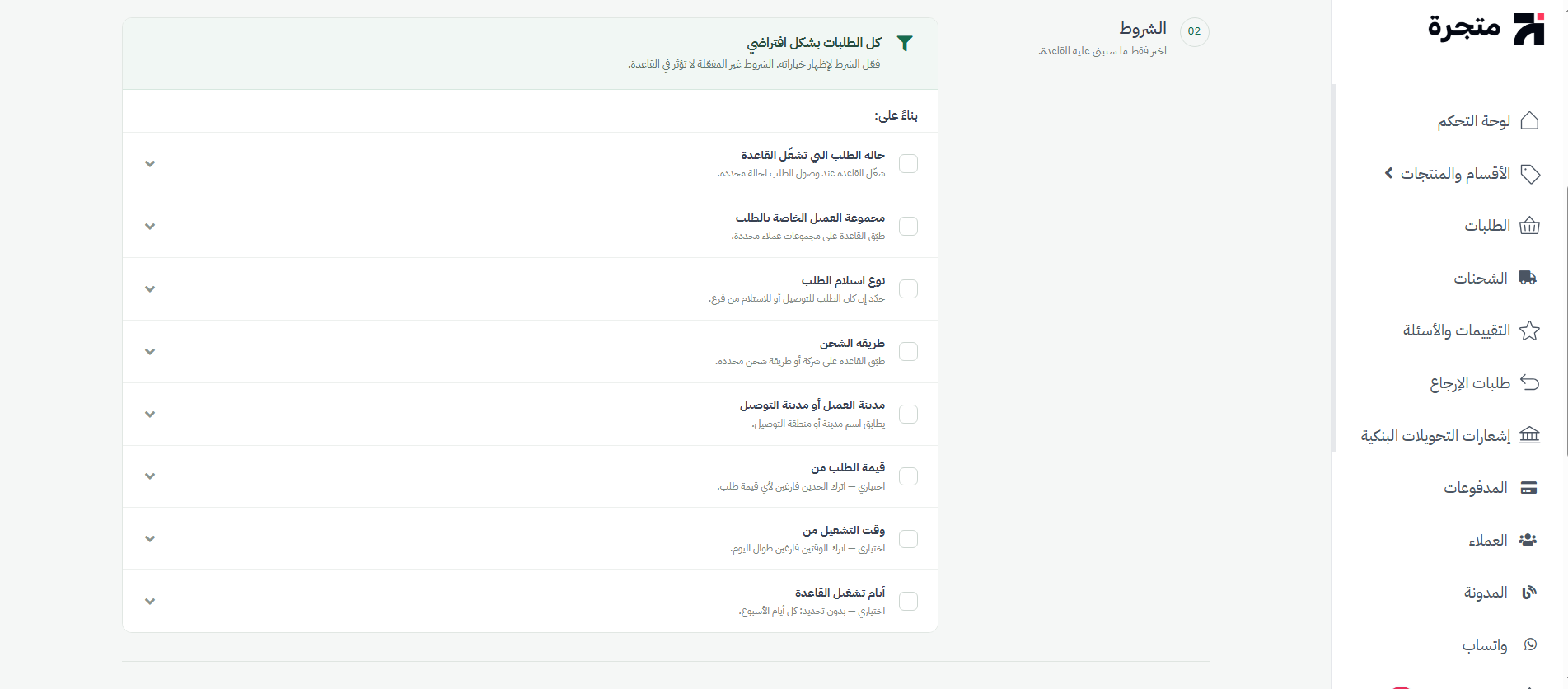Screen dimensions: 1568x689
Task: Click the payments card icon (المدفوعات)
Action: [x=1528, y=488]
